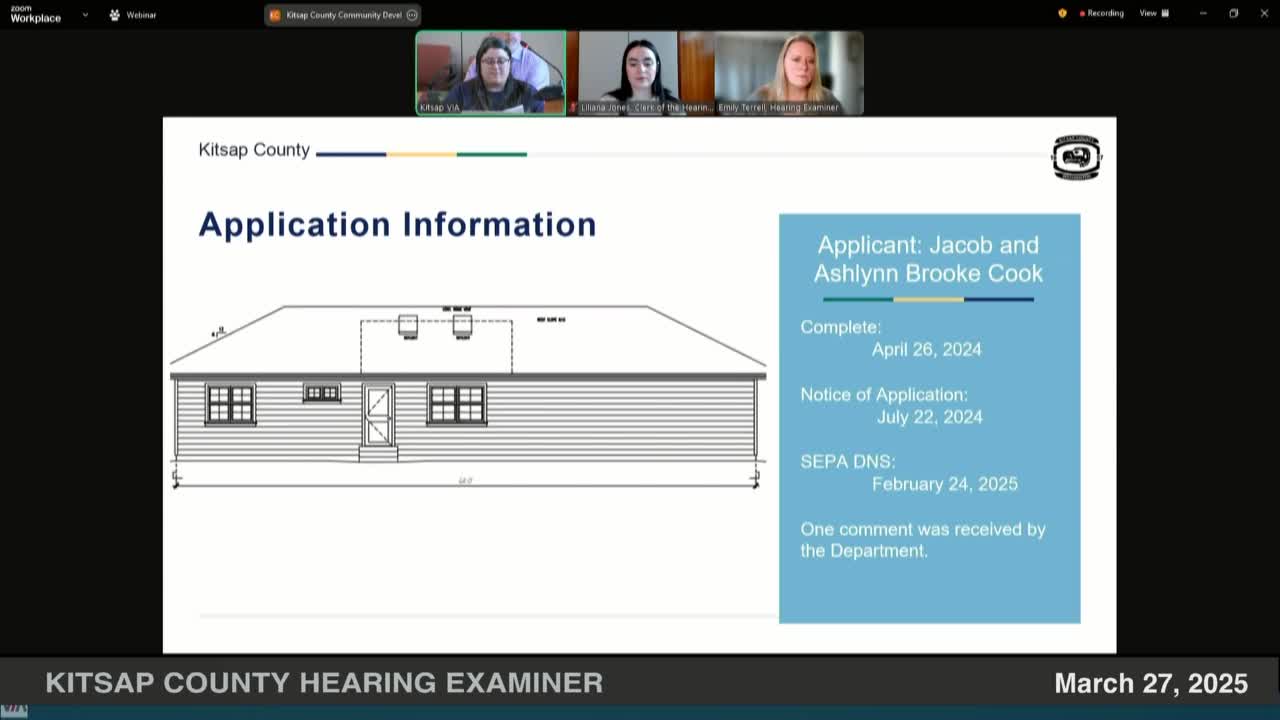Click the Kitsap County Hearing Examiner banner
1280x720 pixels.
pyautogui.click(x=324, y=683)
